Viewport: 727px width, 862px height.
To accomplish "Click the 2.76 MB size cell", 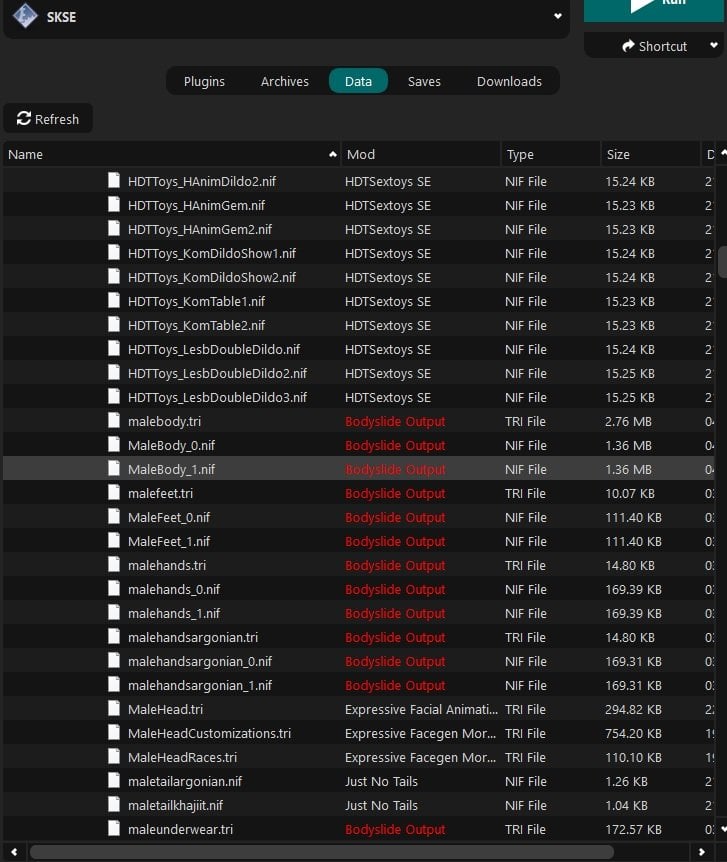I will point(628,422).
